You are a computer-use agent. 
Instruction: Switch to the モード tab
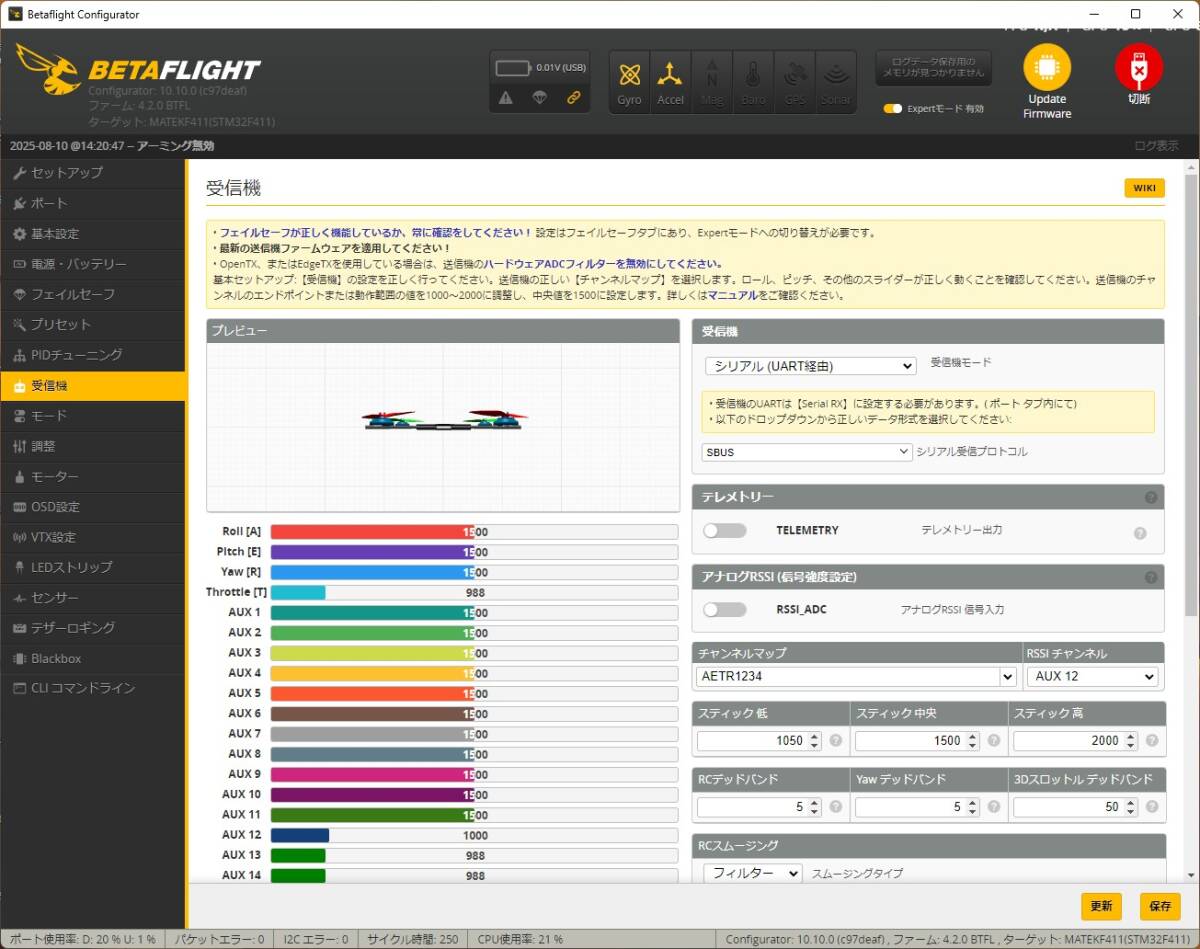pyautogui.click(x=93, y=416)
